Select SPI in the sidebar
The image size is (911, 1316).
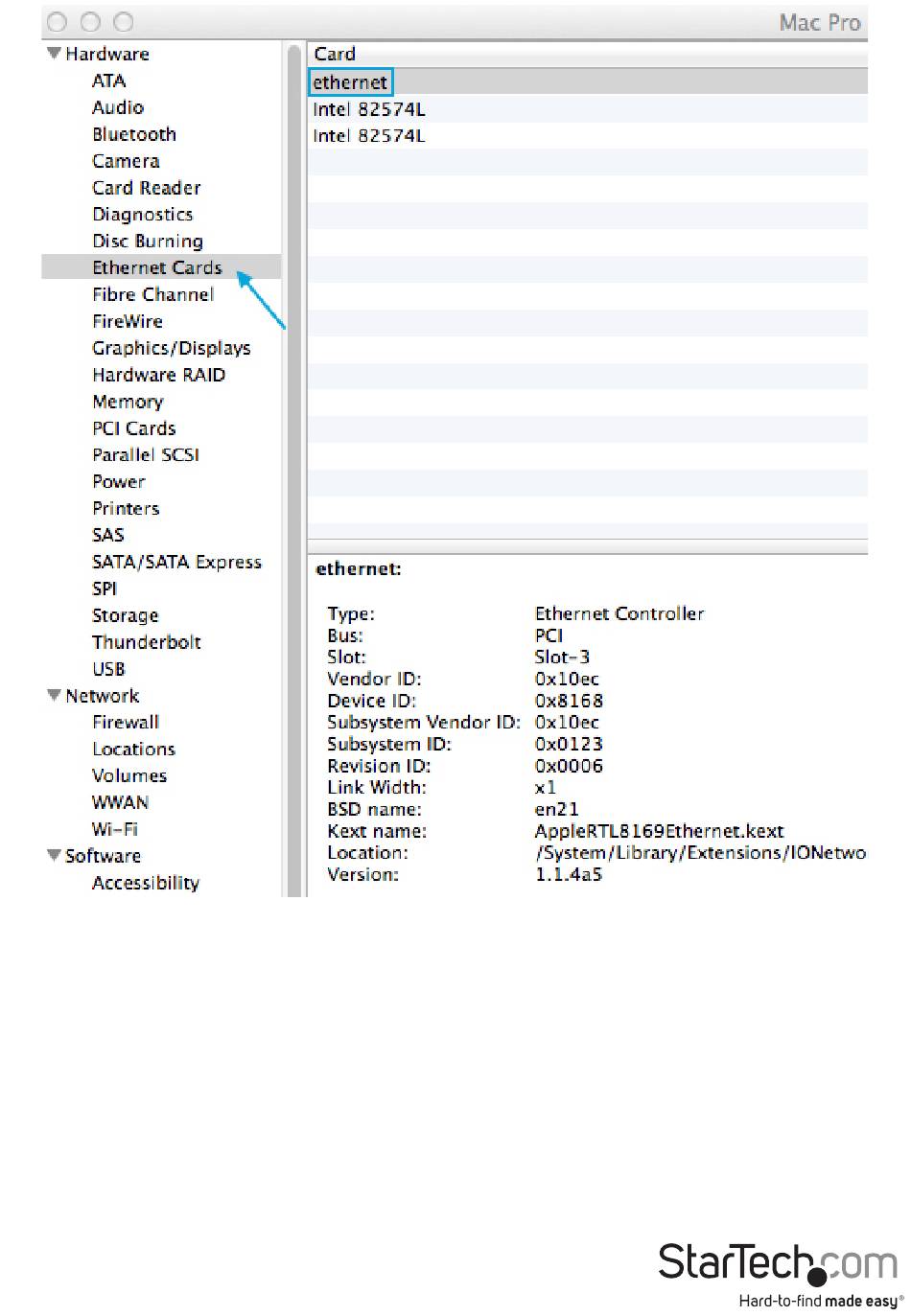coord(105,589)
